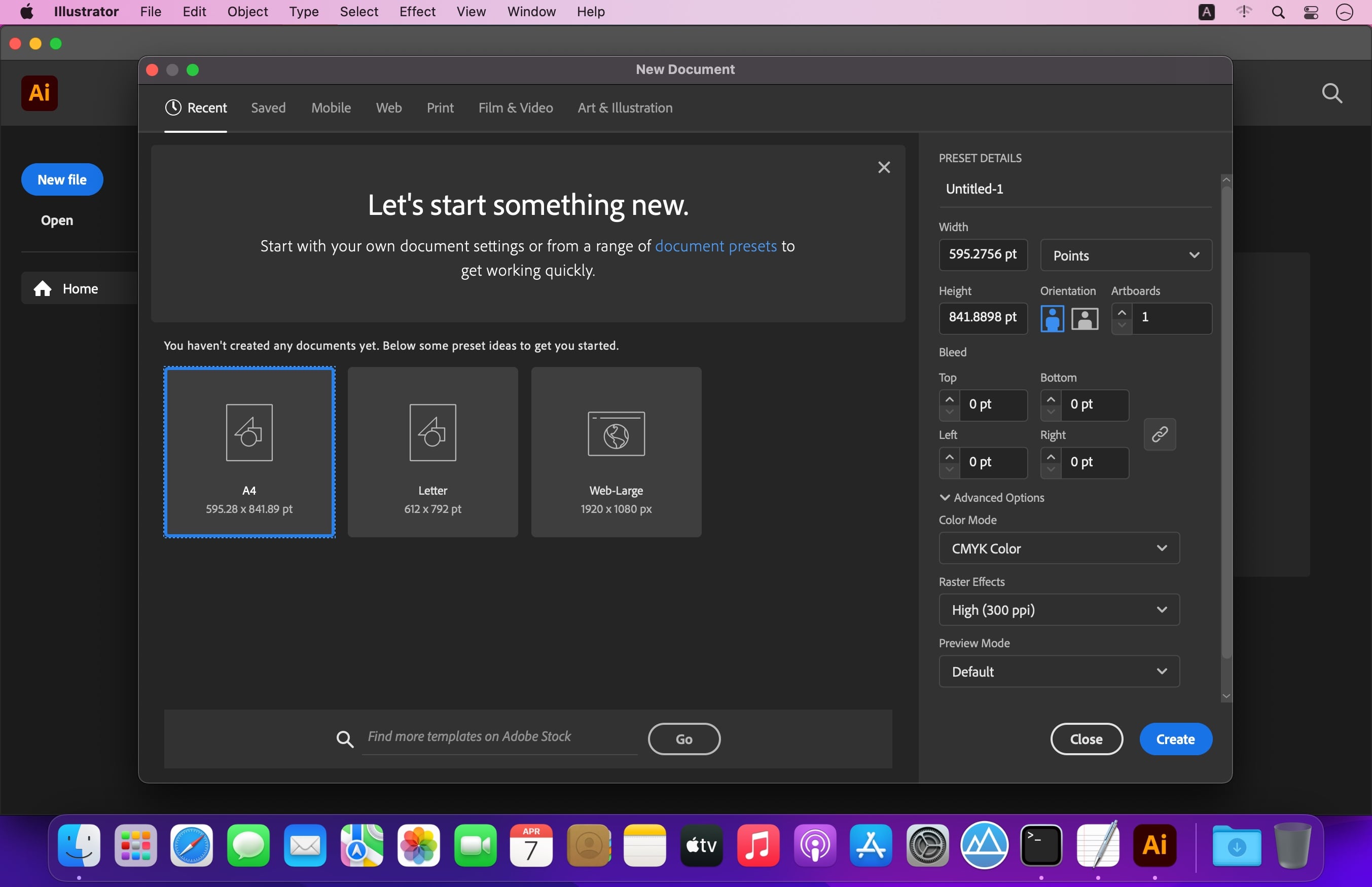Click the Create button
Viewport: 1372px width, 887px height.
[x=1175, y=739]
